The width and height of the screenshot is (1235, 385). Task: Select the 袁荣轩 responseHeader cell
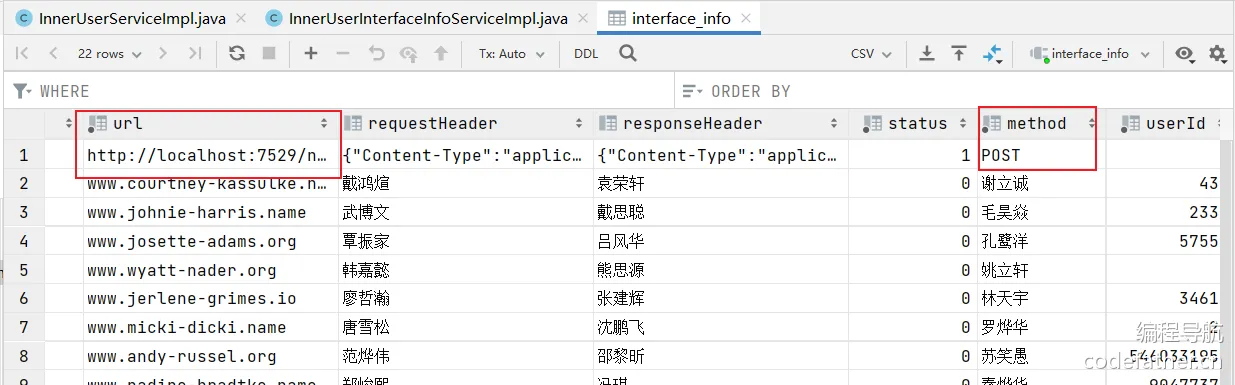tap(719, 184)
